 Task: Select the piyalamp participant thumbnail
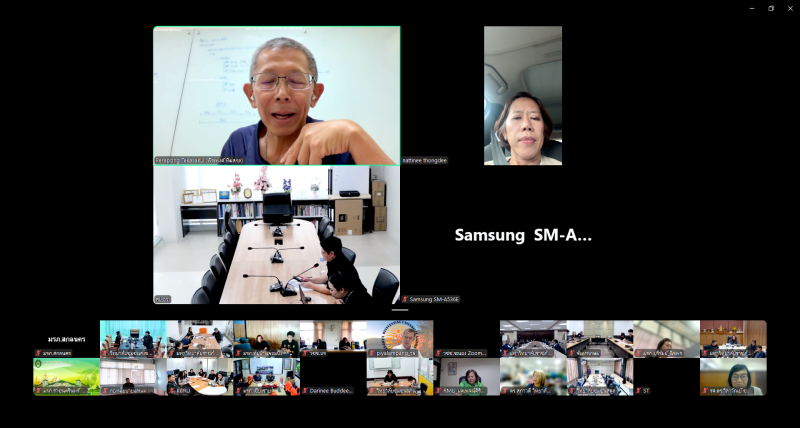399,338
